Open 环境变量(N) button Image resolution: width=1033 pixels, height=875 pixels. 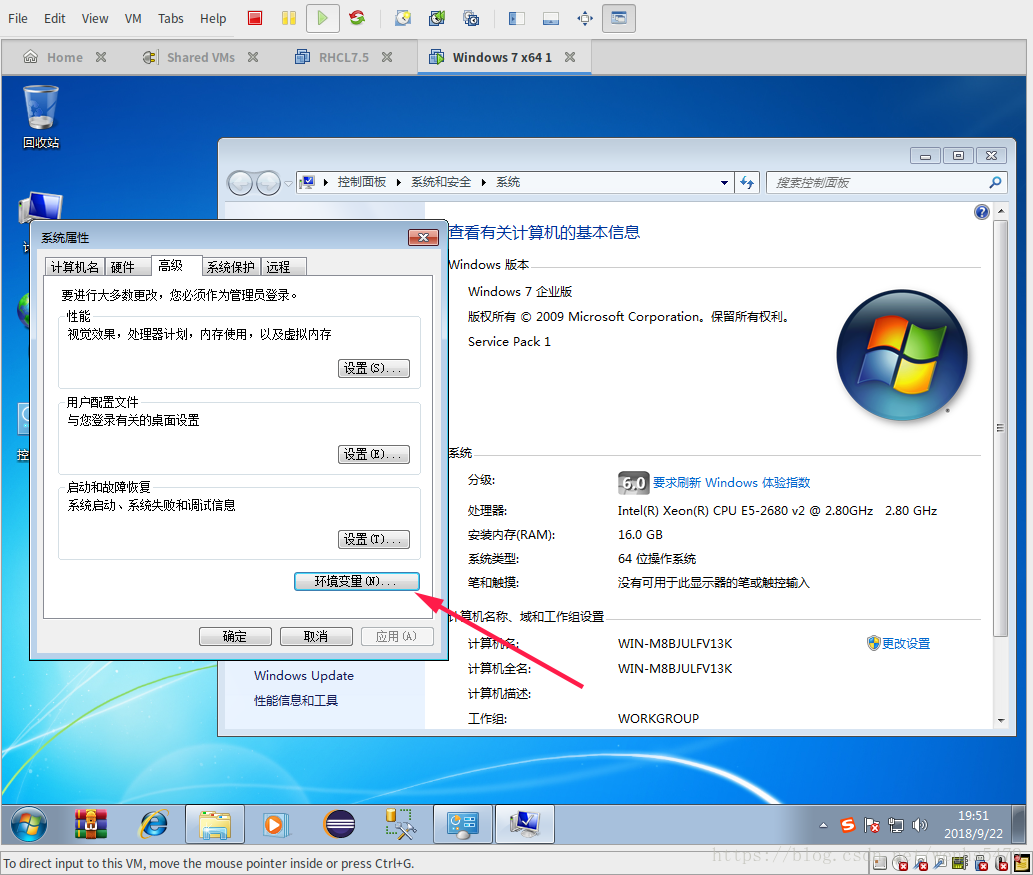point(356,581)
